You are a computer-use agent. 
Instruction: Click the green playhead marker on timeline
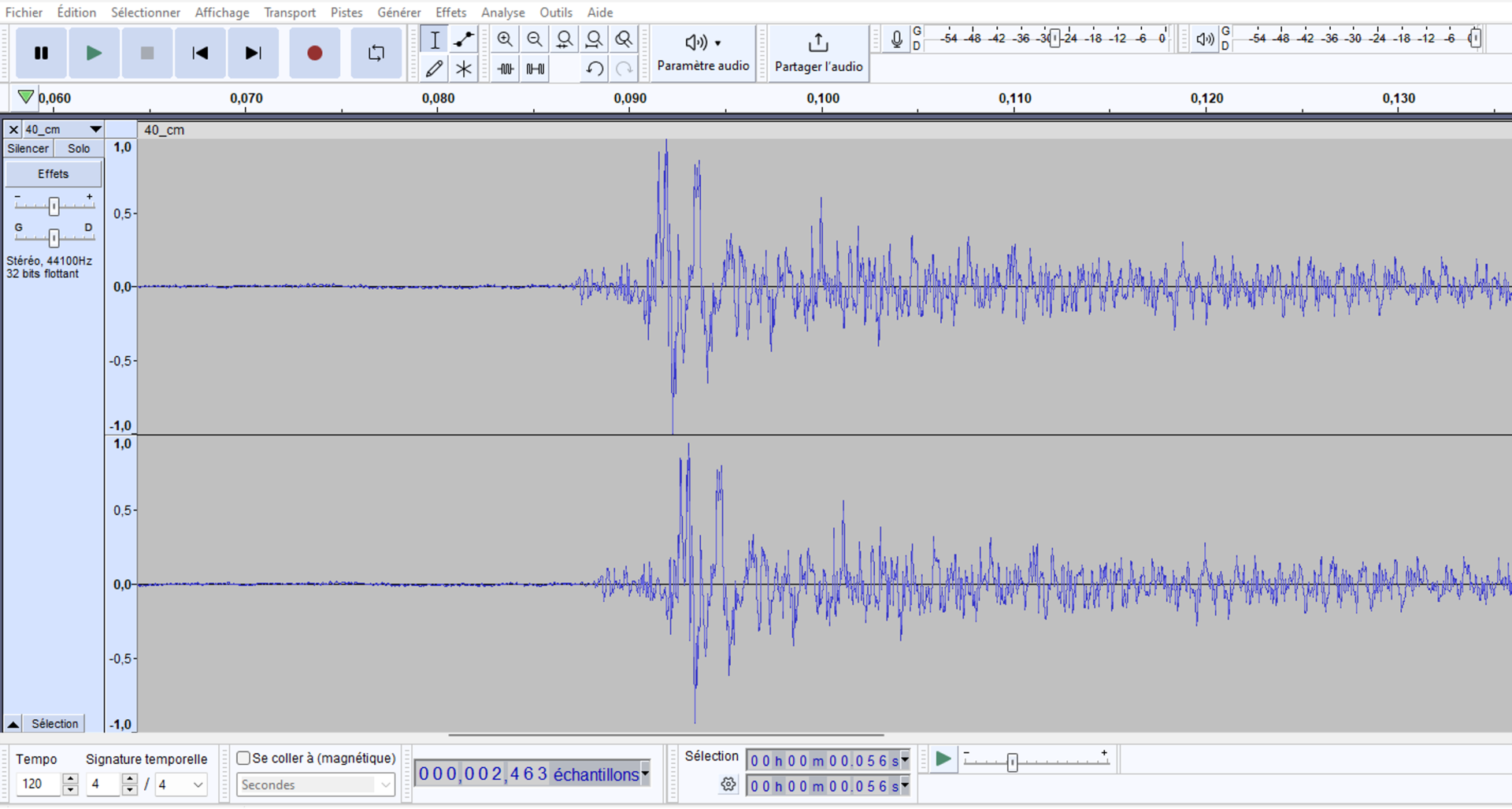tap(25, 97)
